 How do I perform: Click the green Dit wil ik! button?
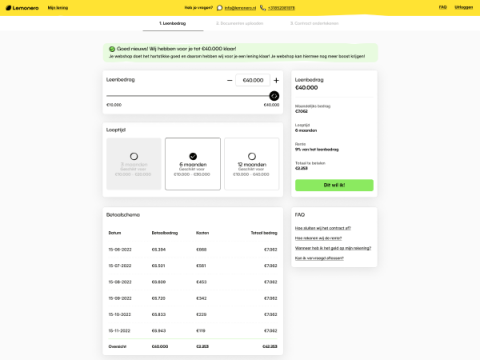[x=334, y=185]
